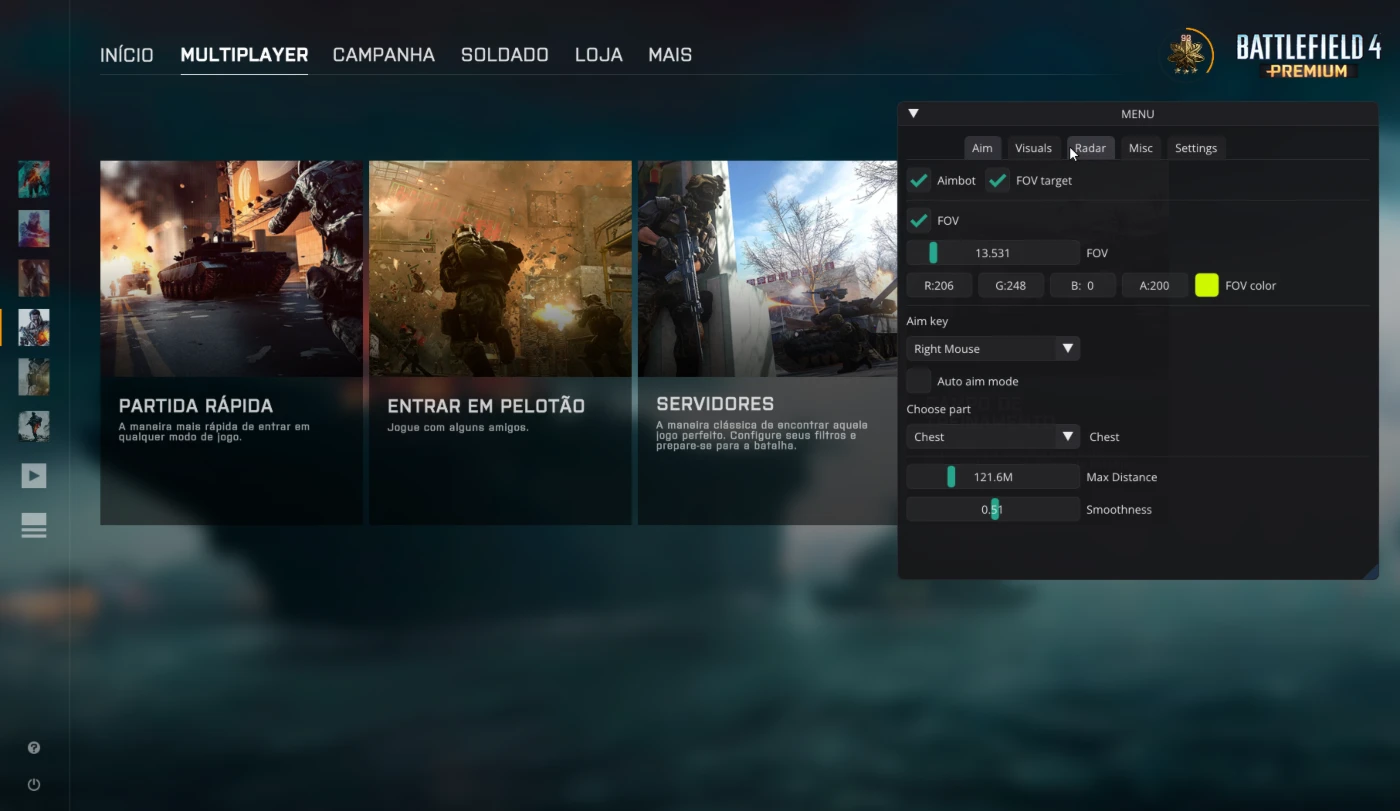Click the A:200 alpha value field
This screenshot has height=811, width=1400.
(x=1155, y=285)
